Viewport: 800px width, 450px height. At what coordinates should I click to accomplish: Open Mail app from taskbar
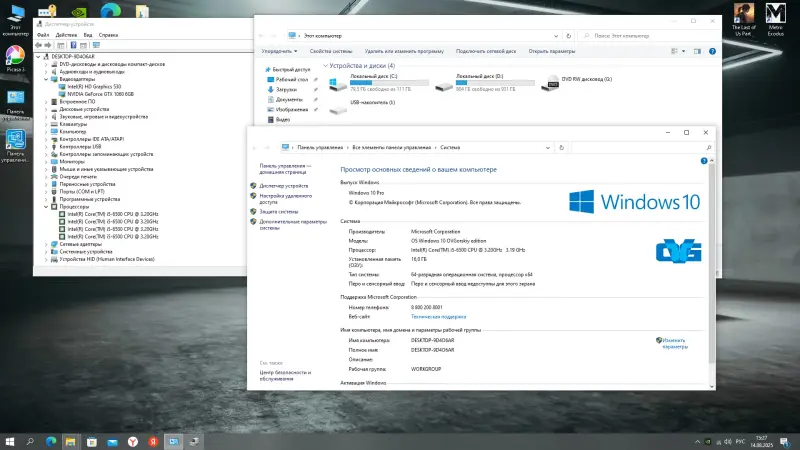click(x=112, y=441)
